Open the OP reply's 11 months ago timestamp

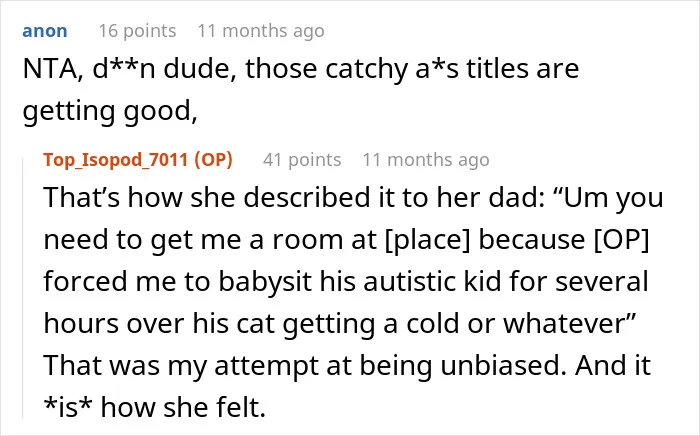[x=426, y=160]
